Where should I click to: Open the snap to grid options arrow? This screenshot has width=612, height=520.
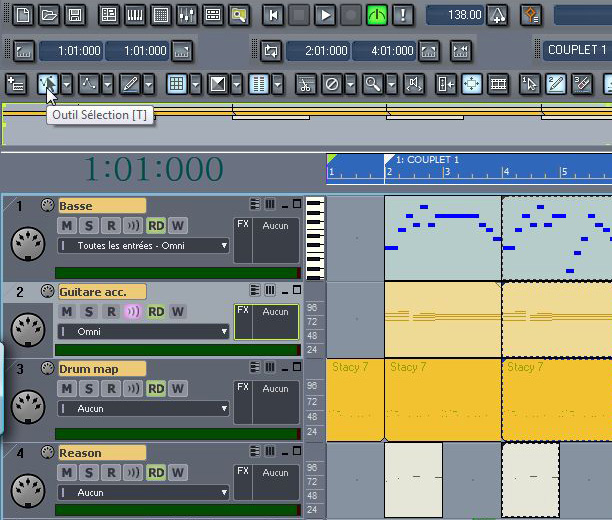pyautogui.click(x=196, y=84)
